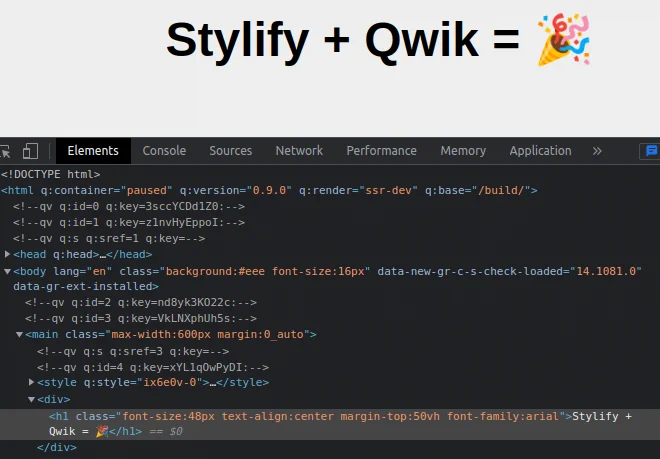Select the closing </div> row

(x=57, y=447)
